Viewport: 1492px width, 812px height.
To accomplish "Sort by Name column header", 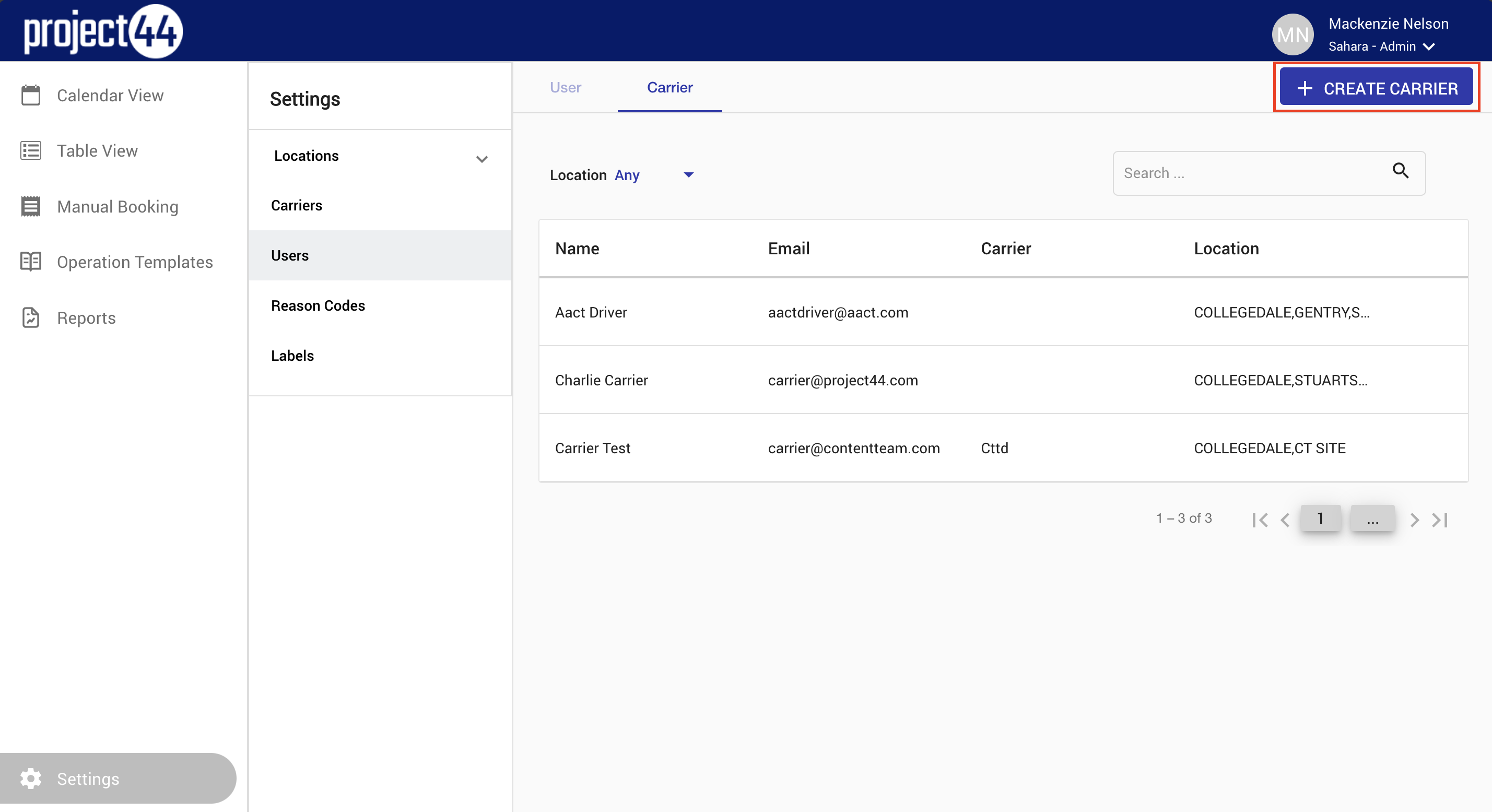I will click(x=577, y=249).
